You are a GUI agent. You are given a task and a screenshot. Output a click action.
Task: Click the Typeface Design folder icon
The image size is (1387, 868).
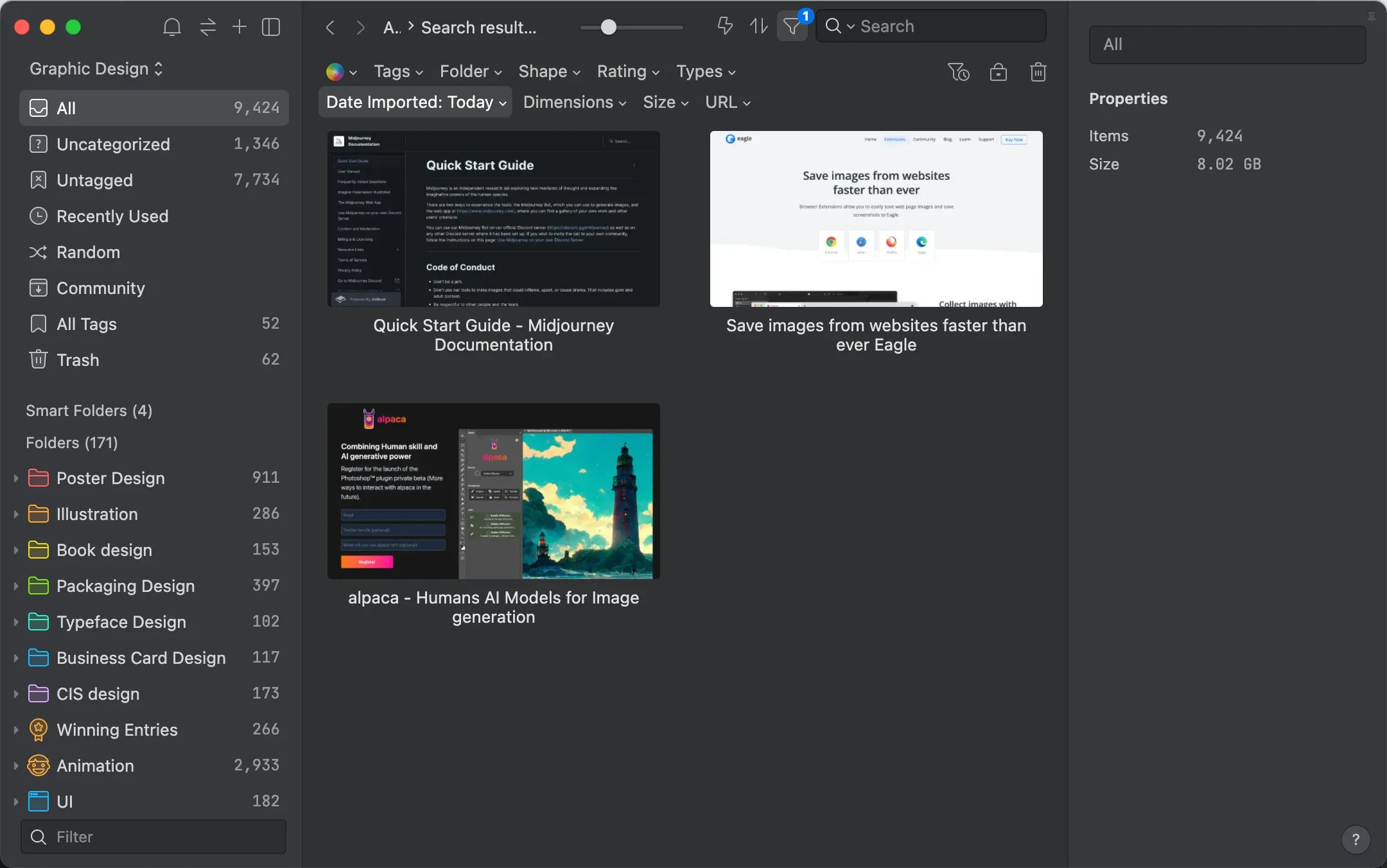[39, 621]
